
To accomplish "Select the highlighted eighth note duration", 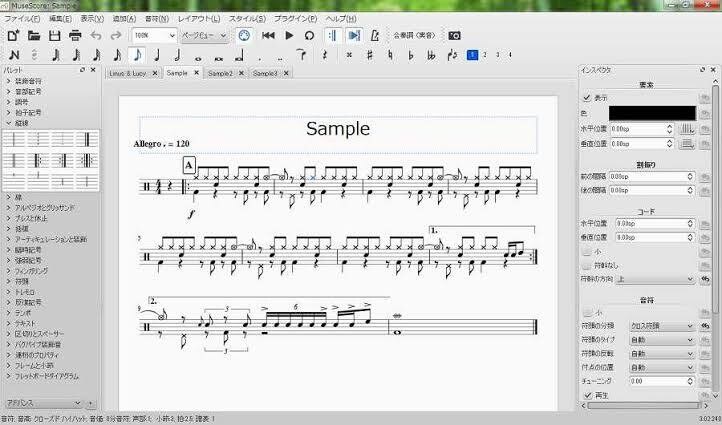I will coord(137,55).
